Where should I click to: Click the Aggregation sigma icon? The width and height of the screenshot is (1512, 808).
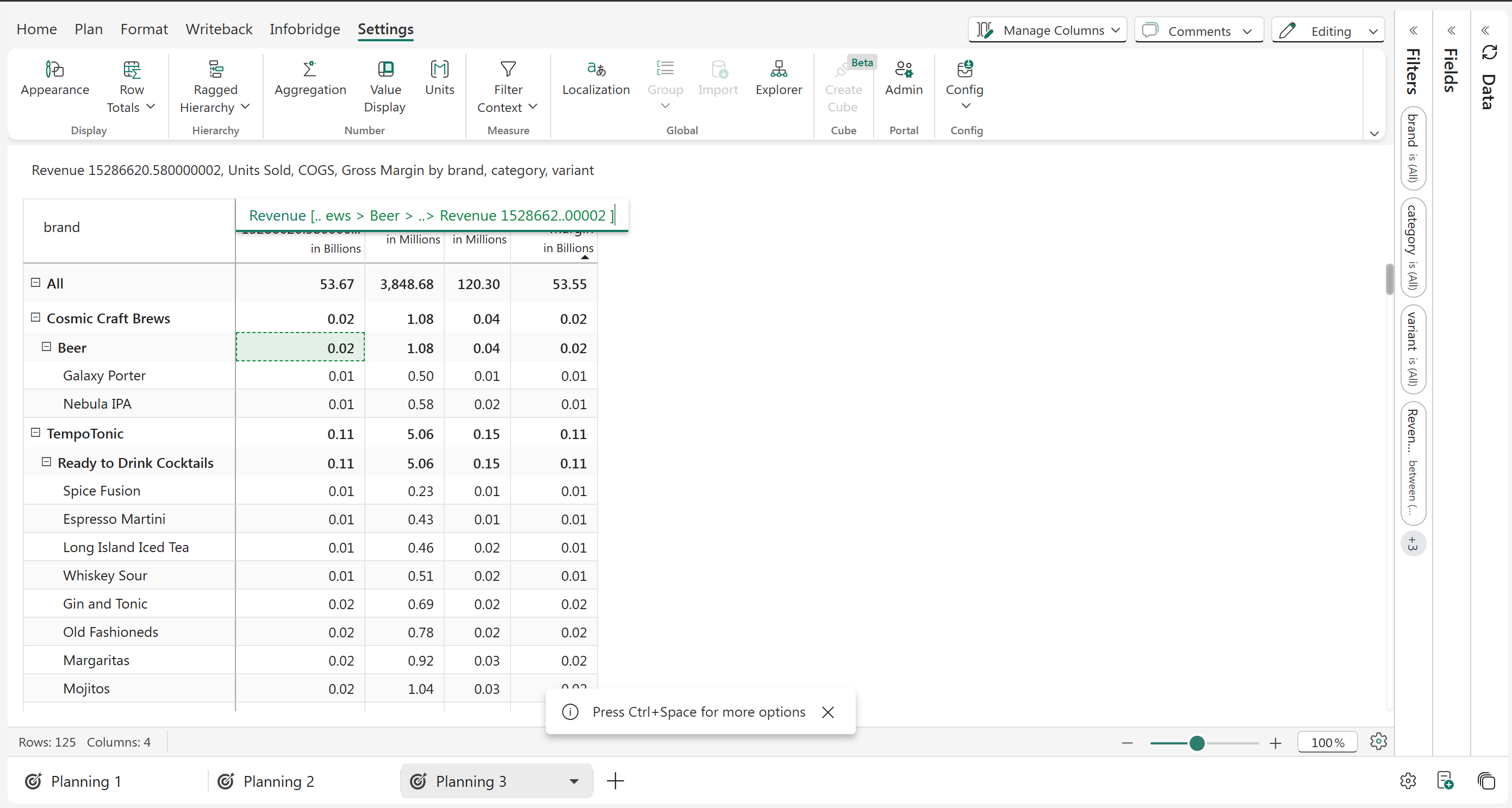(310, 69)
